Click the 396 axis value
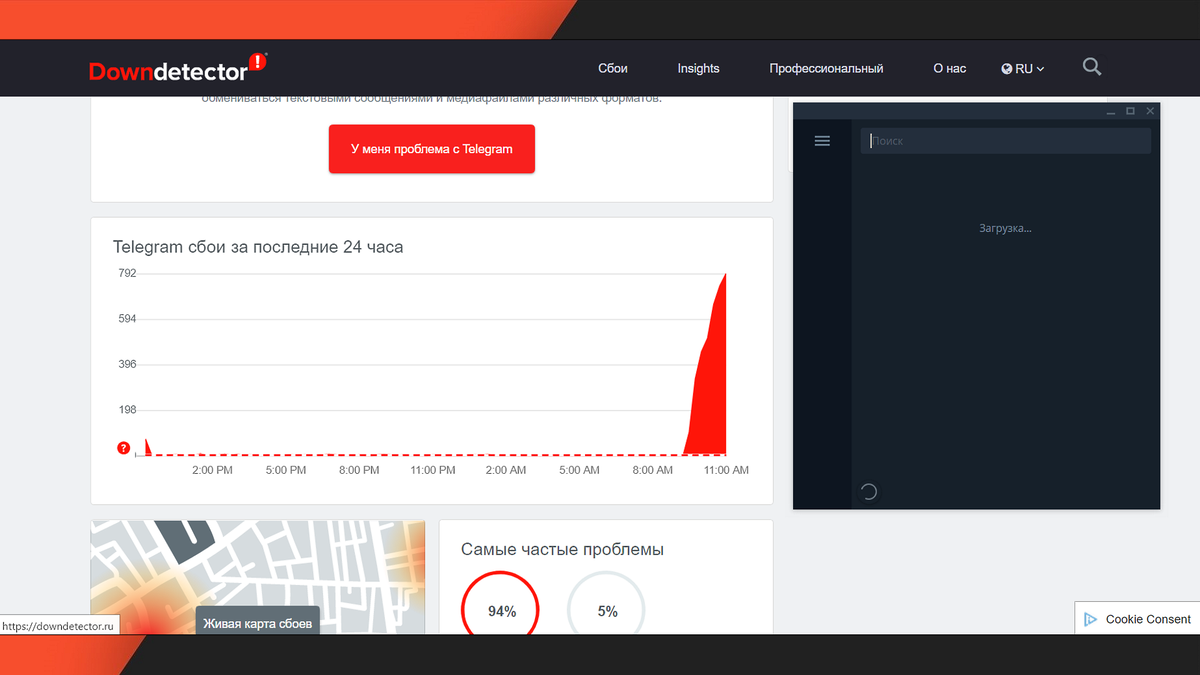This screenshot has width=1200, height=675. (127, 364)
